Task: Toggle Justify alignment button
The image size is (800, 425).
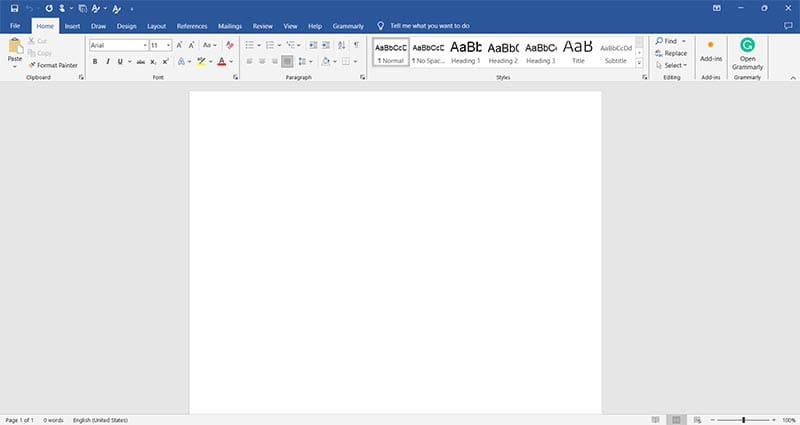Action: pyautogui.click(x=287, y=62)
